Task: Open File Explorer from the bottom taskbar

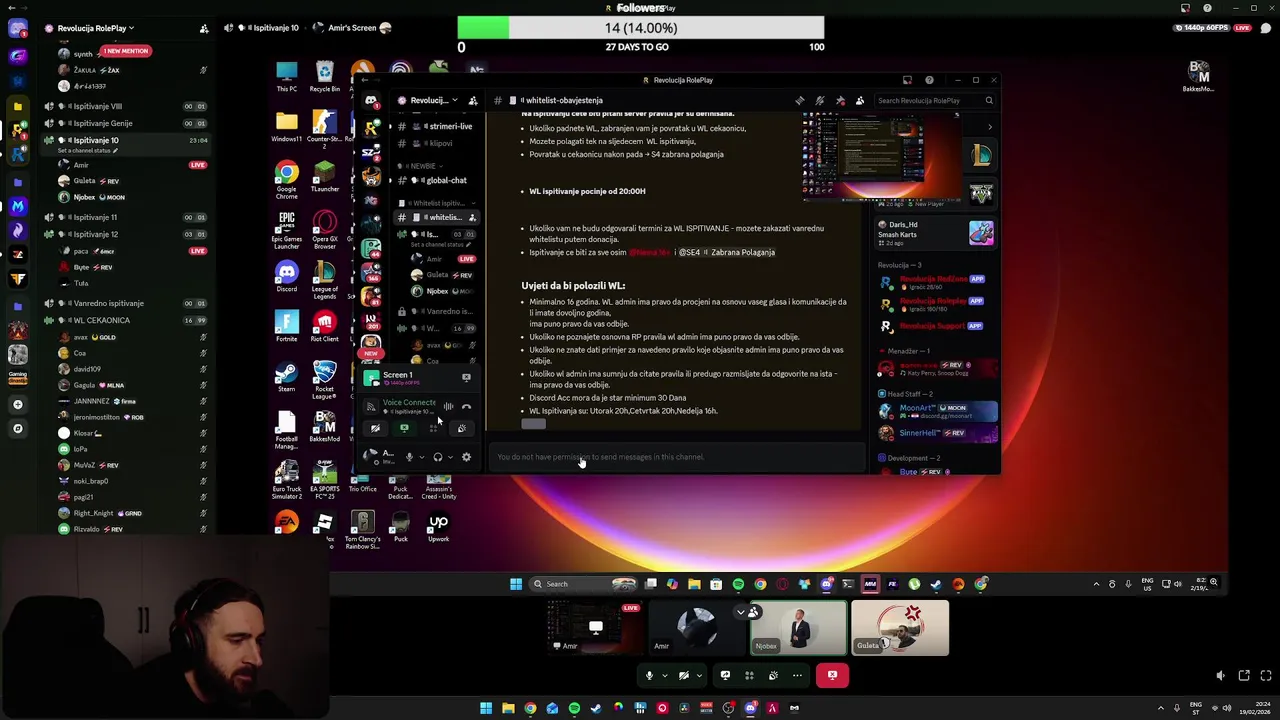Action: [x=508, y=708]
